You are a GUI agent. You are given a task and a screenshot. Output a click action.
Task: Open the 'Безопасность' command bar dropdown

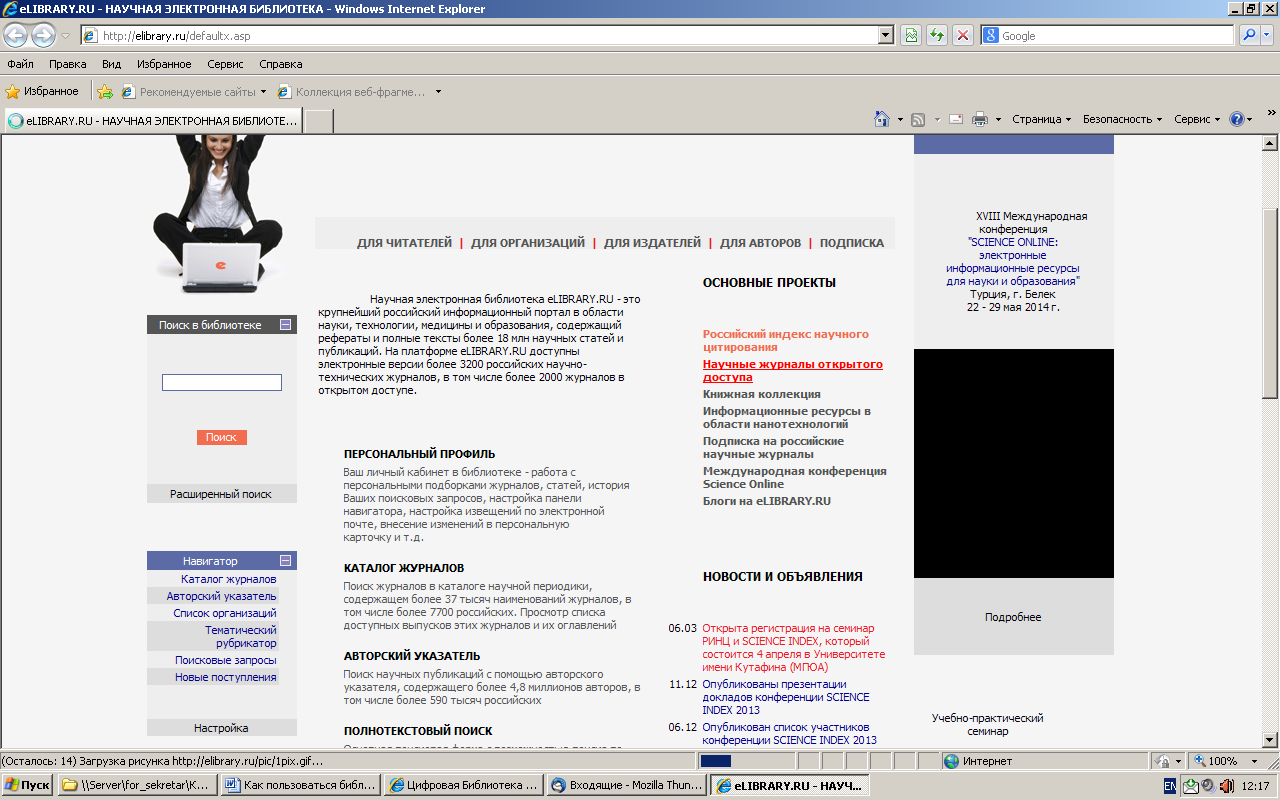coord(1122,119)
